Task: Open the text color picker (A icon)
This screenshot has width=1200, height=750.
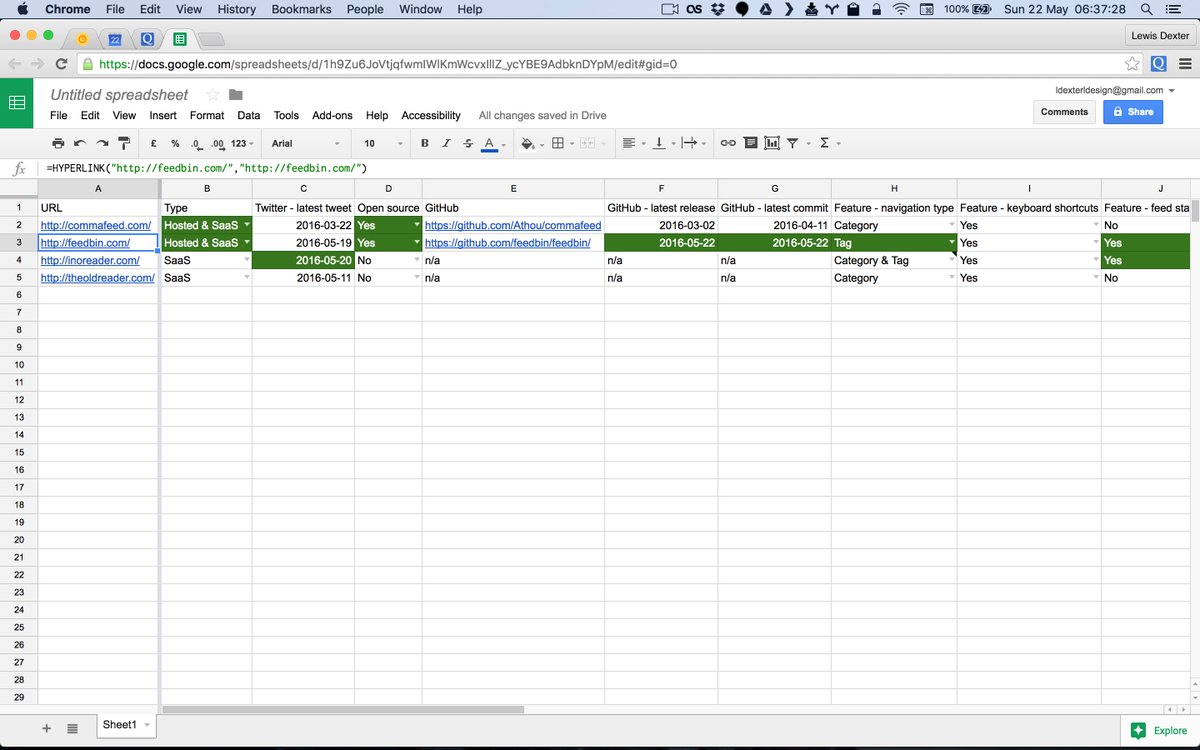Action: point(489,143)
